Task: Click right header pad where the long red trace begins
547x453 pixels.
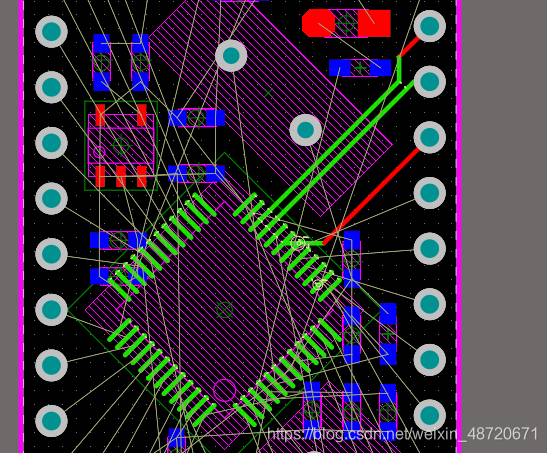Action: (x=430, y=137)
